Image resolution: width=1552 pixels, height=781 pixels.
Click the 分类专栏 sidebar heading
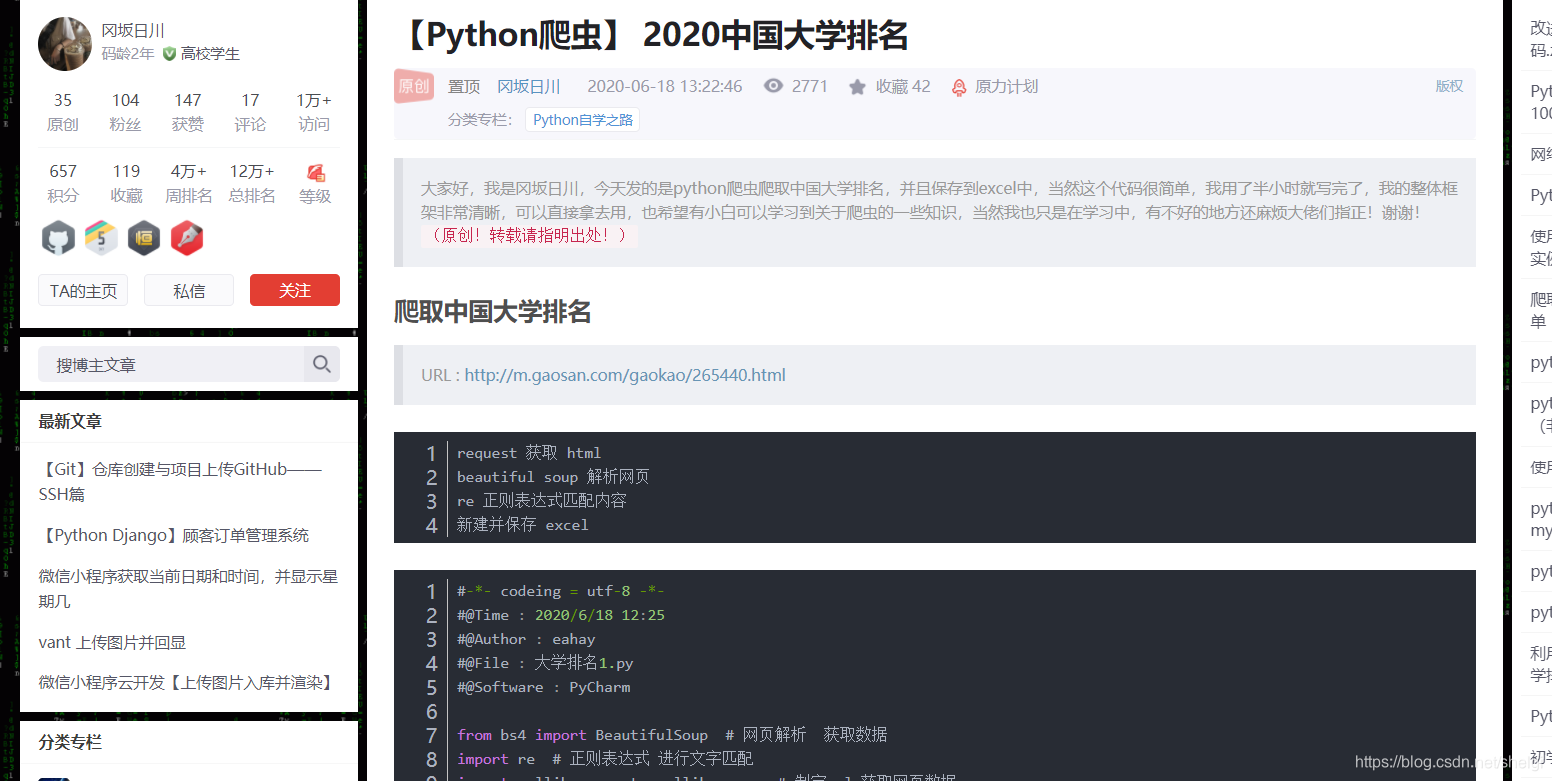(x=70, y=742)
